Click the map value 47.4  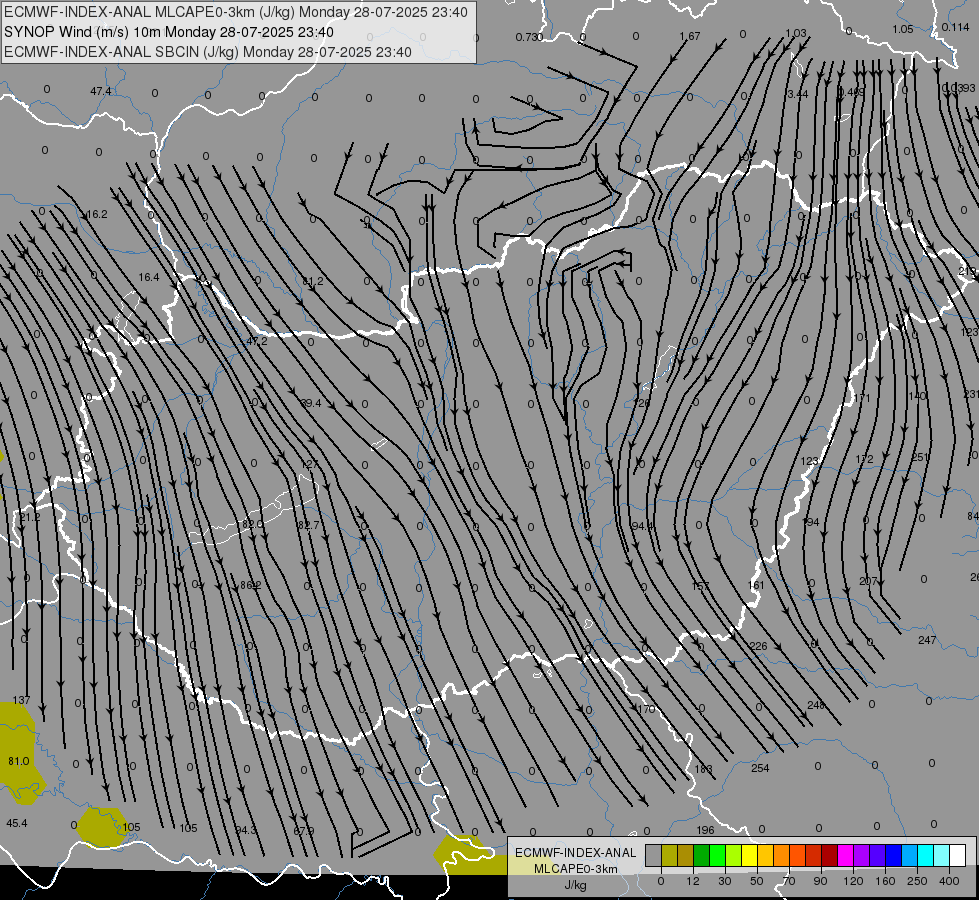(x=101, y=91)
